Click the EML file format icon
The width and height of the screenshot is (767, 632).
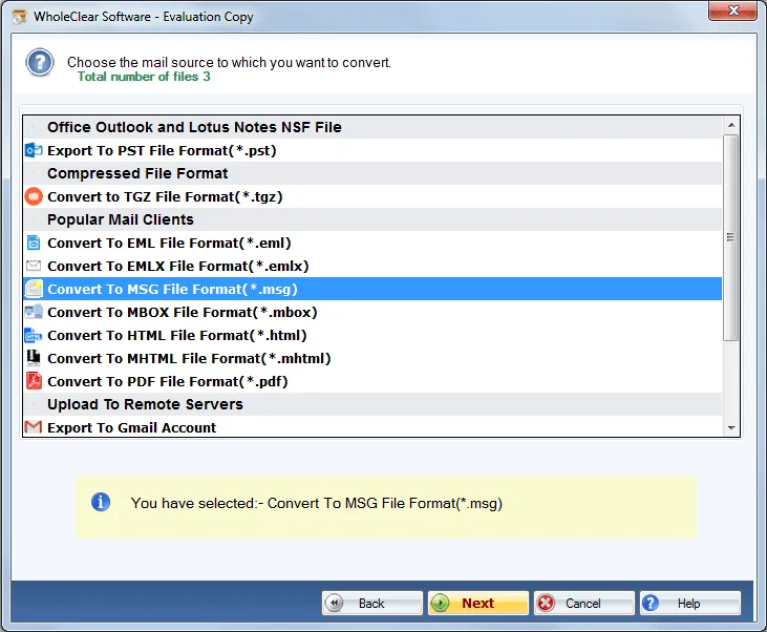pyautogui.click(x=33, y=243)
